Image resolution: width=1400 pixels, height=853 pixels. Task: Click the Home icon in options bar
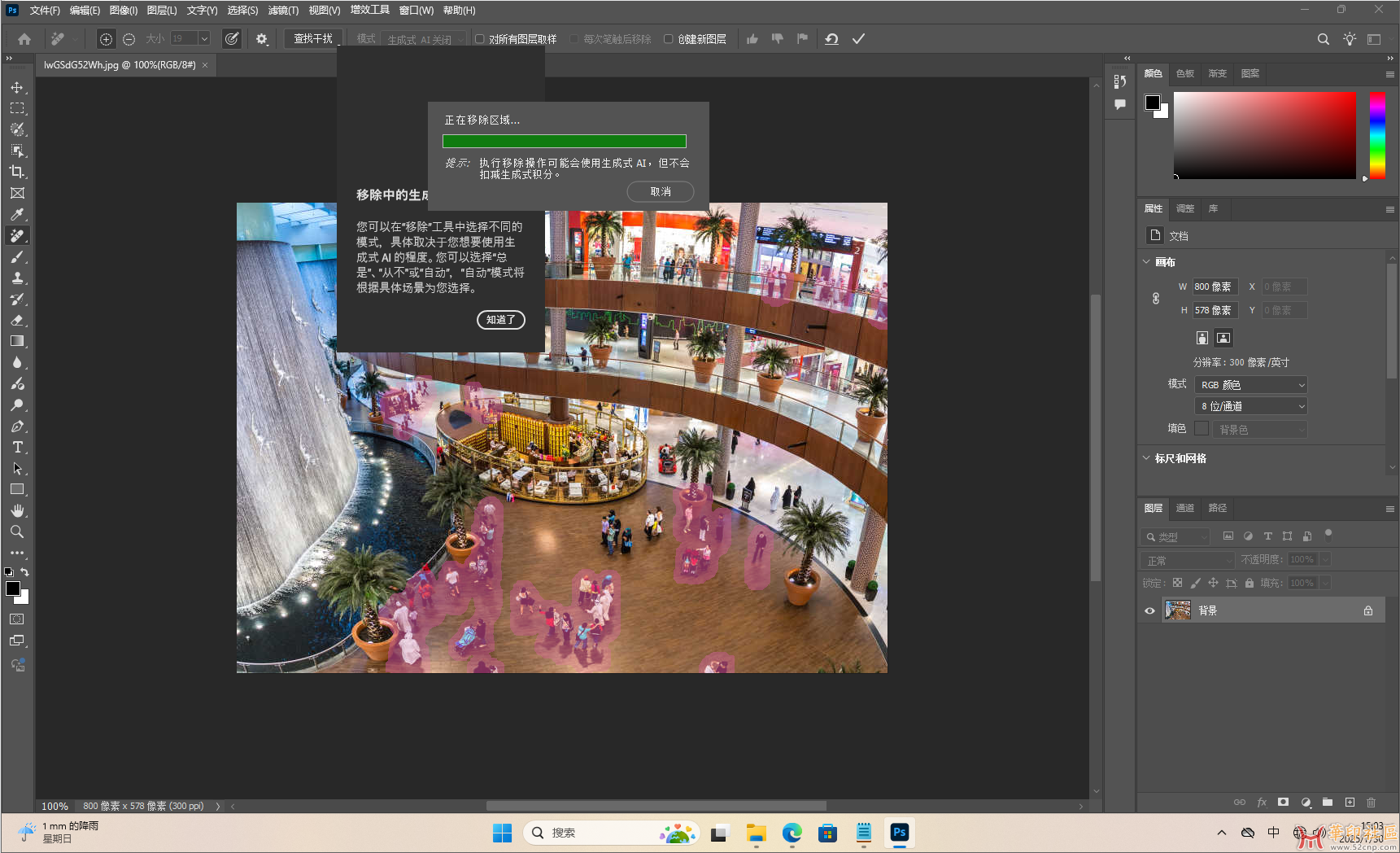(24, 38)
